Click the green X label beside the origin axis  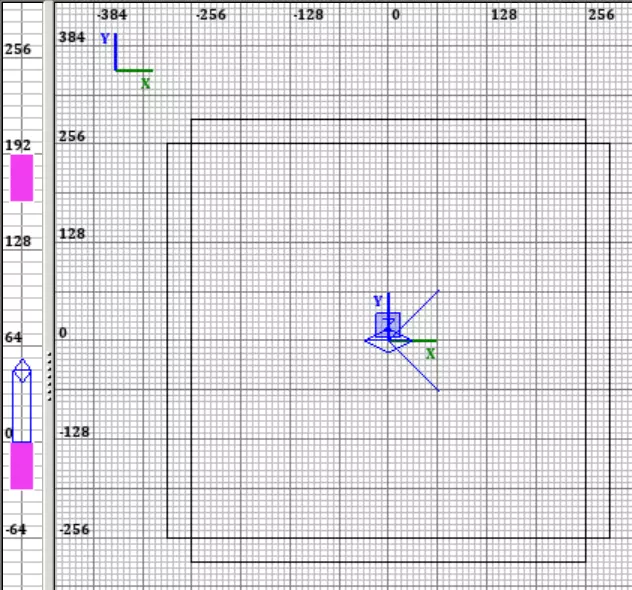430,354
